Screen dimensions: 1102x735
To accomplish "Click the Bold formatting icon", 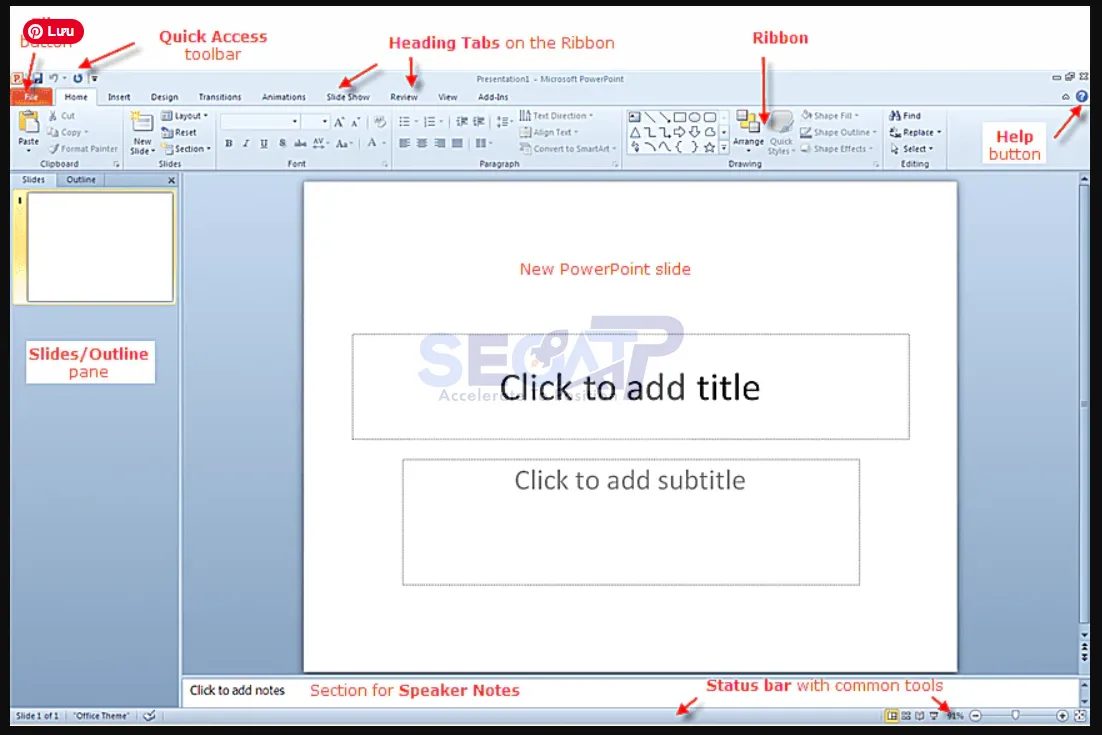I will (x=229, y=142).
